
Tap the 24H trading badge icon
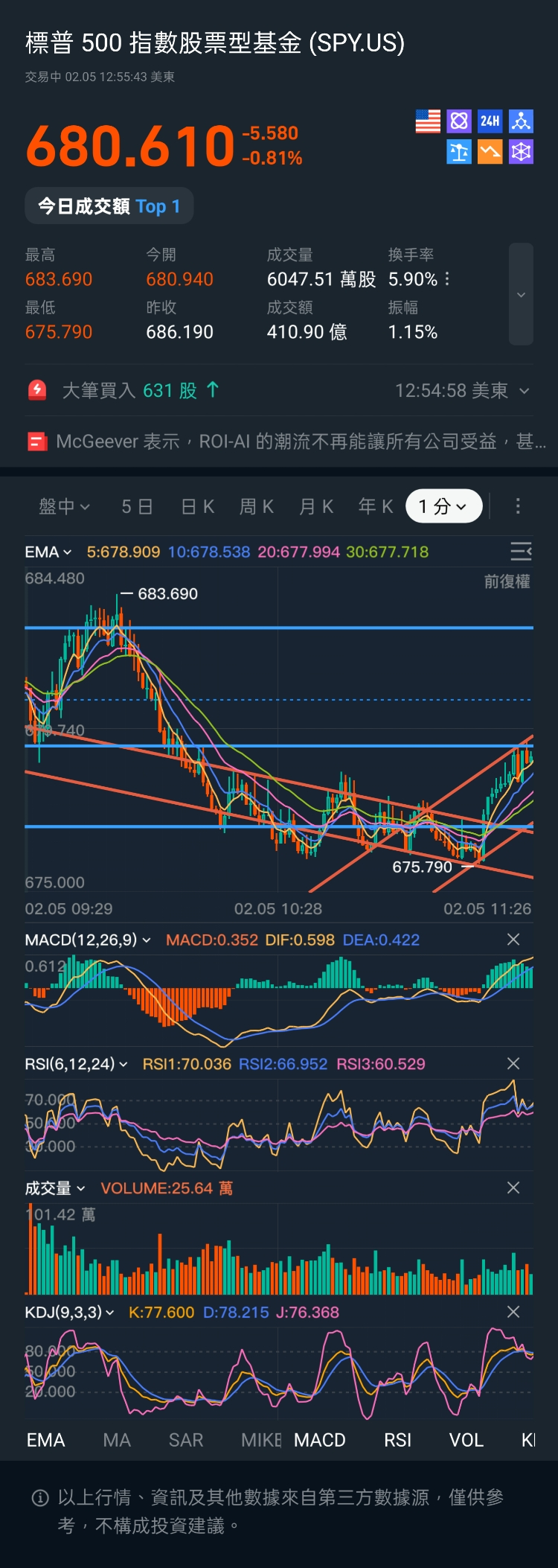(490, 121)
